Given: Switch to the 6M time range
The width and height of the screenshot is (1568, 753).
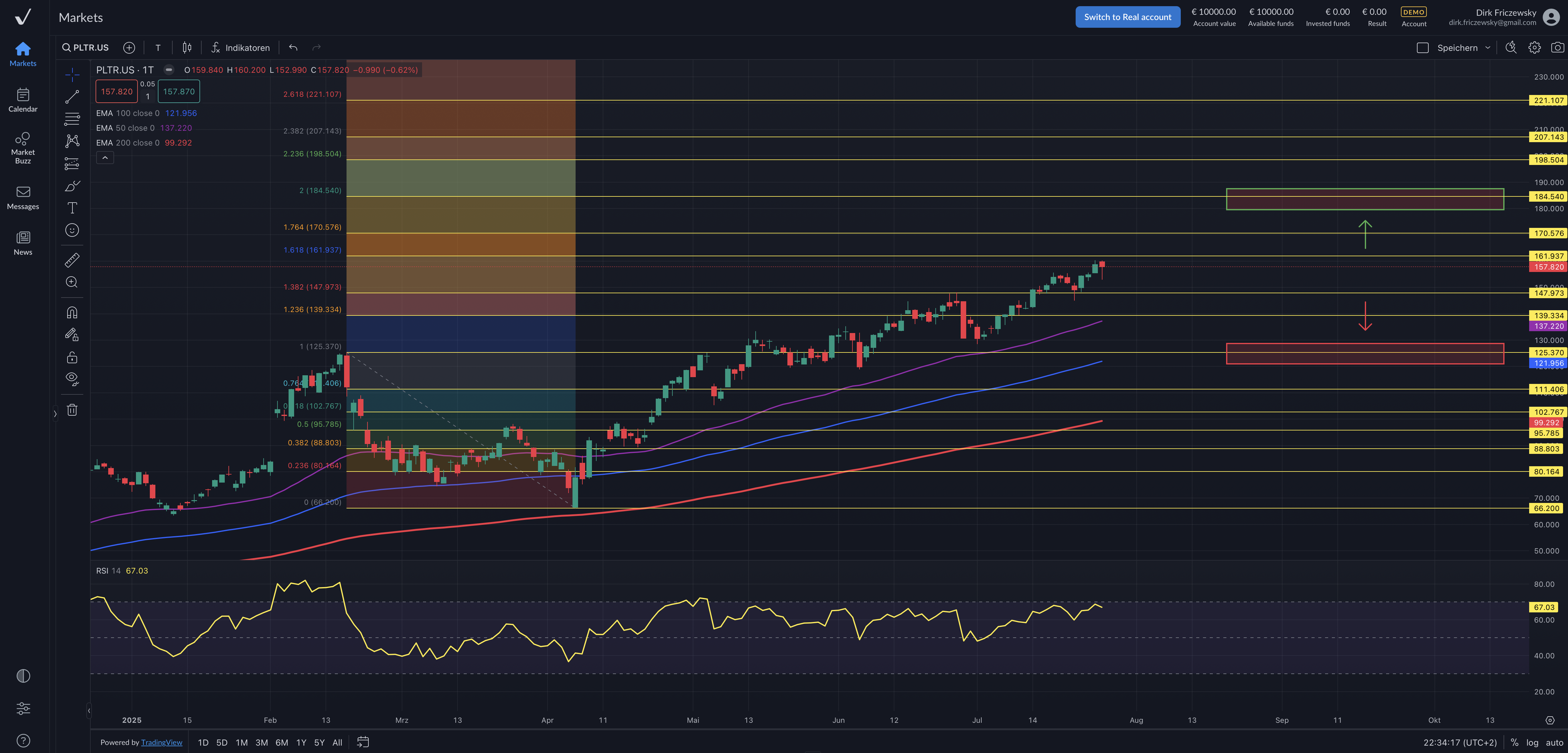Looking at the screenshot, I should (x=281, y=742).
